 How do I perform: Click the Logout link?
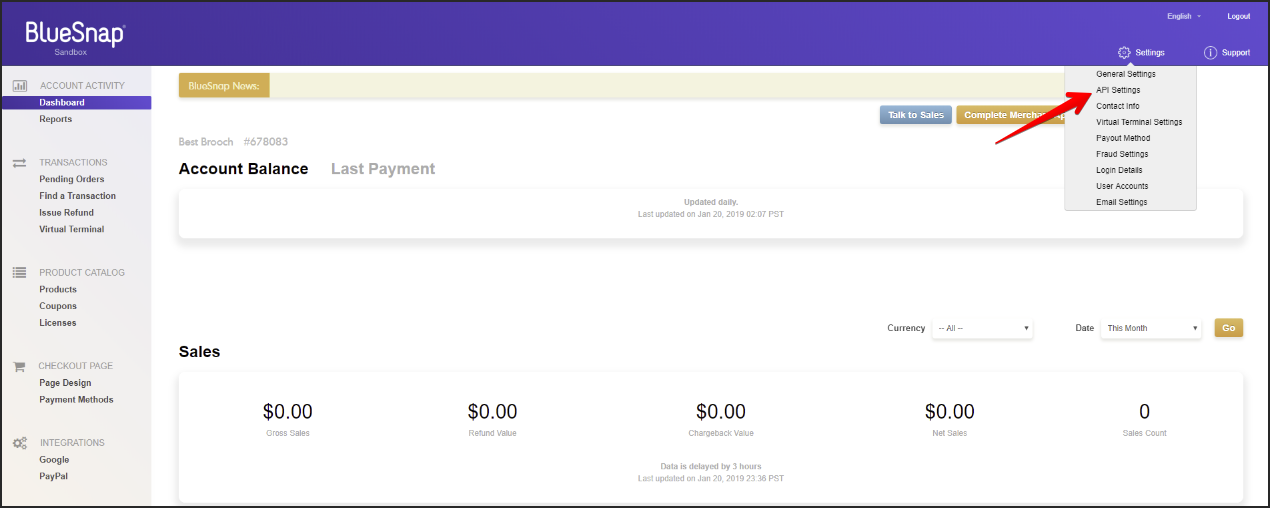click(x=1239, y=16)
